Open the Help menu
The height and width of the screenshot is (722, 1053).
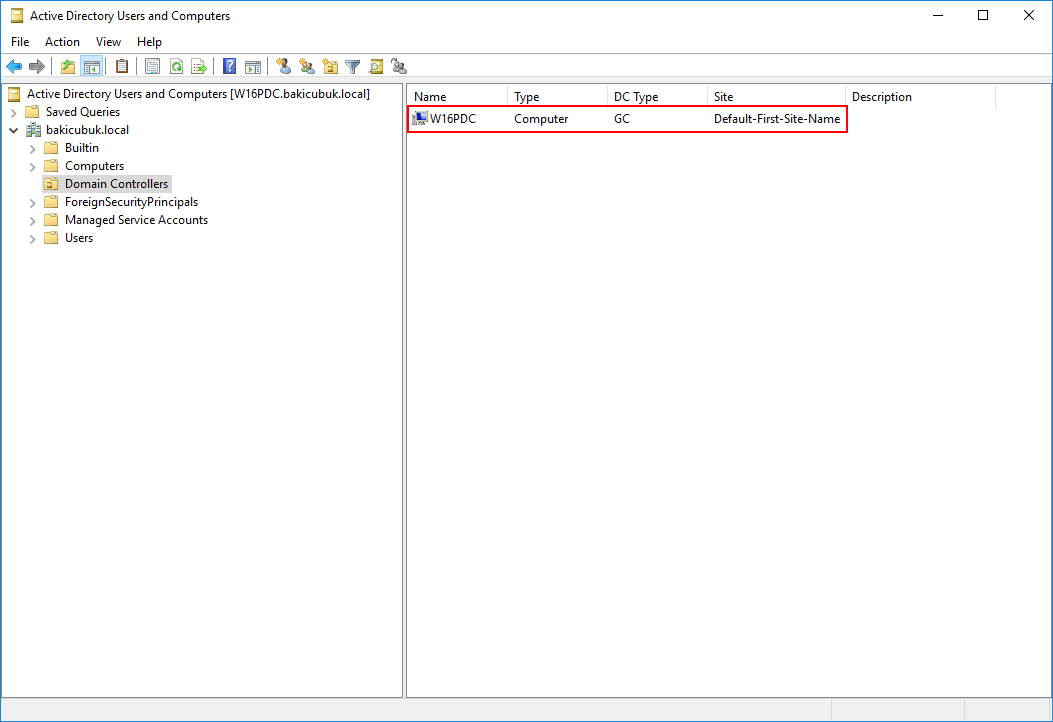click(149, 42)
